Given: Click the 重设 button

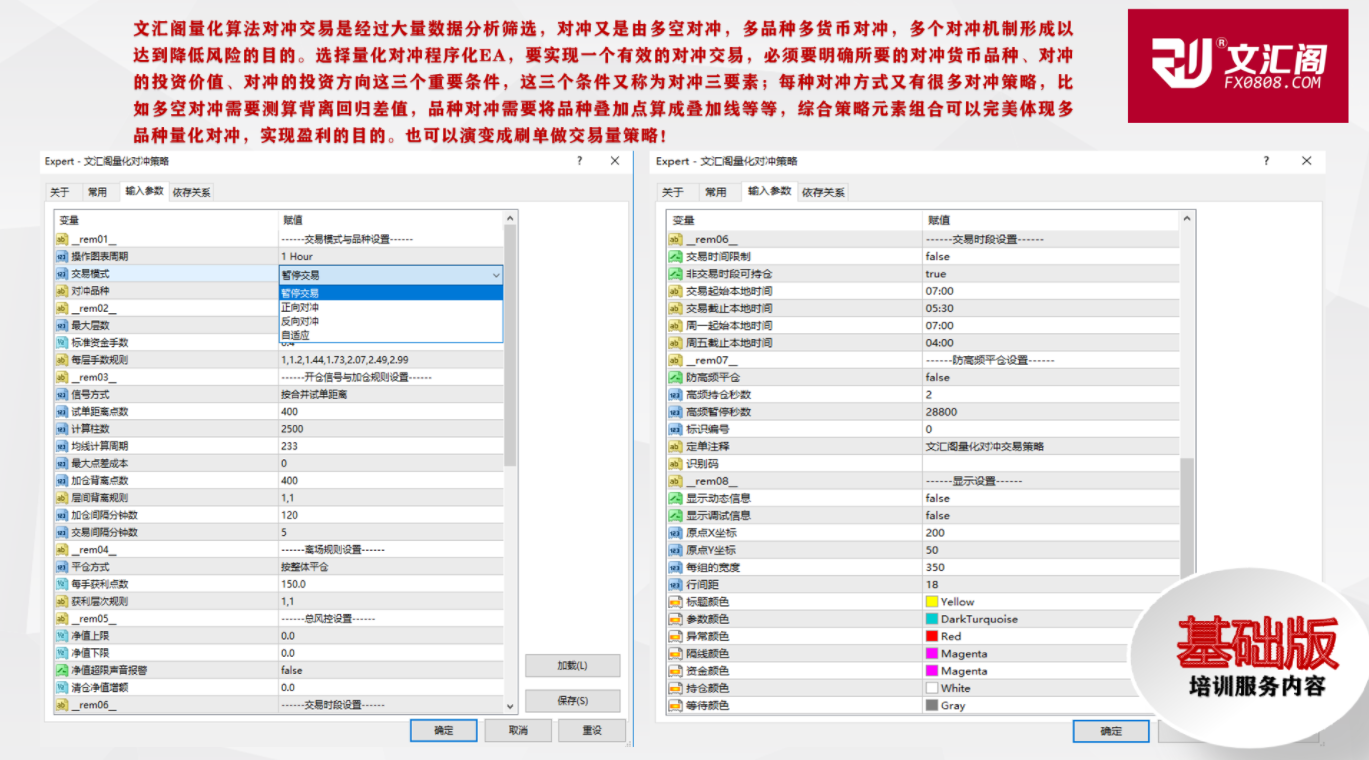Looking at the screenshot, I should (592, 731).
